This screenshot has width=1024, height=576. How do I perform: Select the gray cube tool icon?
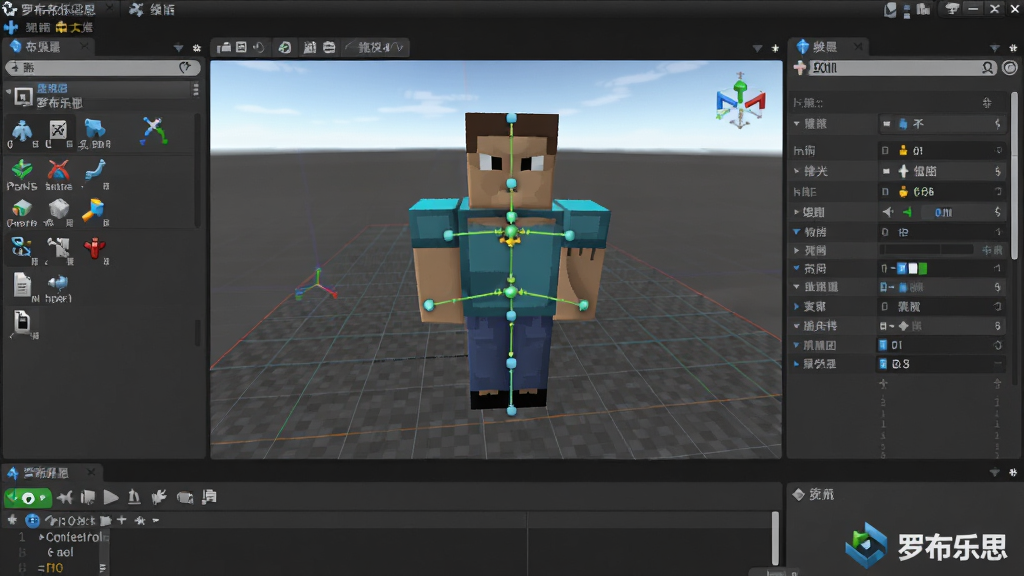point(59,209)
